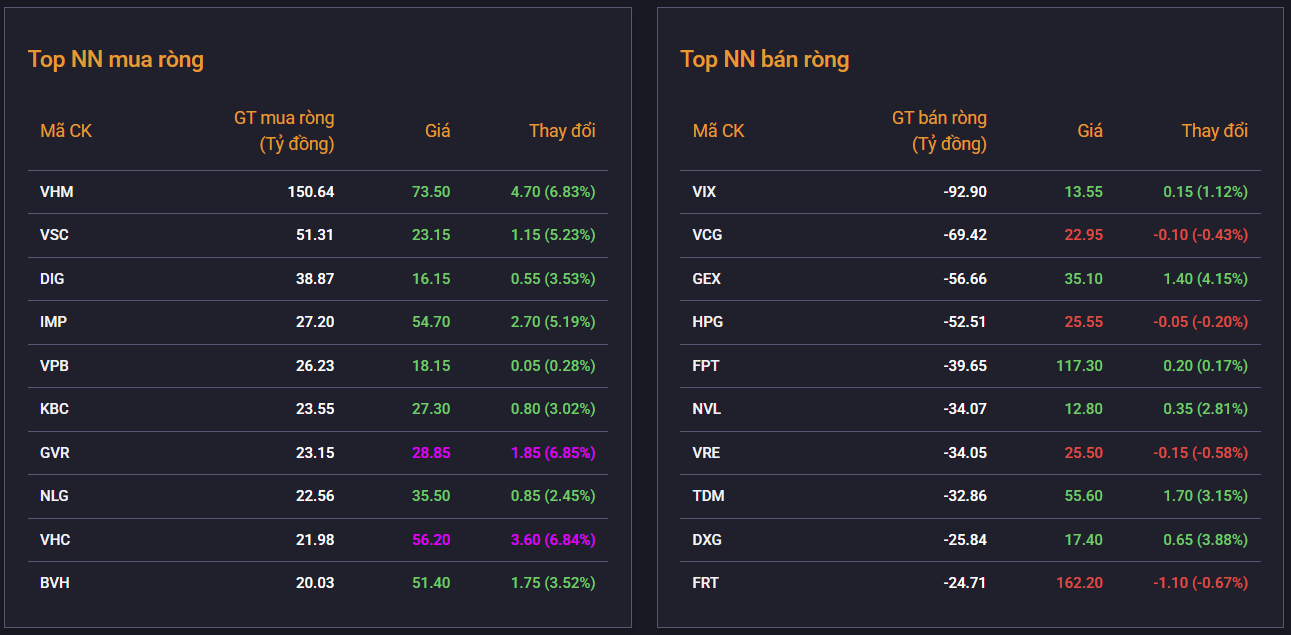Click 'GT bán ròng' column header
The width and height of the screenshot is (1291, 635).
coord(938,131)
